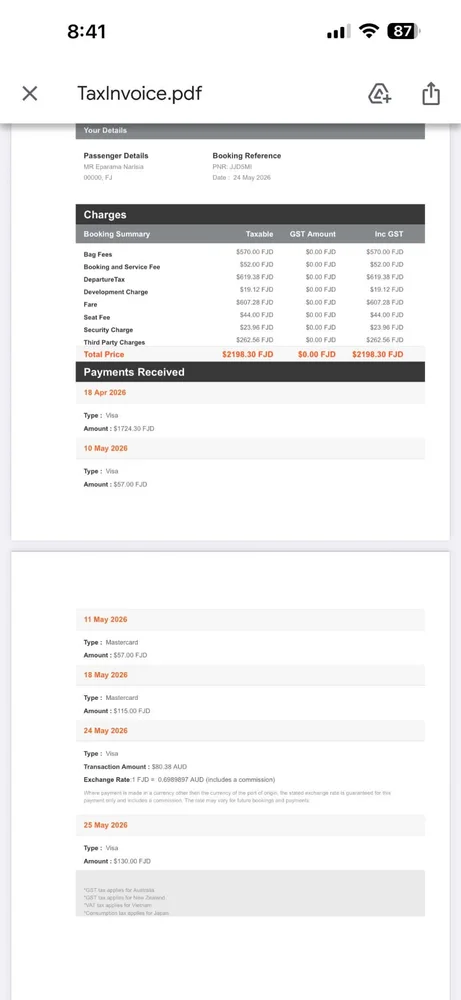The image size is (461, 1000).
Task: Tap the 10 May 2026 payment entry
Action: [x=250, y=448]
